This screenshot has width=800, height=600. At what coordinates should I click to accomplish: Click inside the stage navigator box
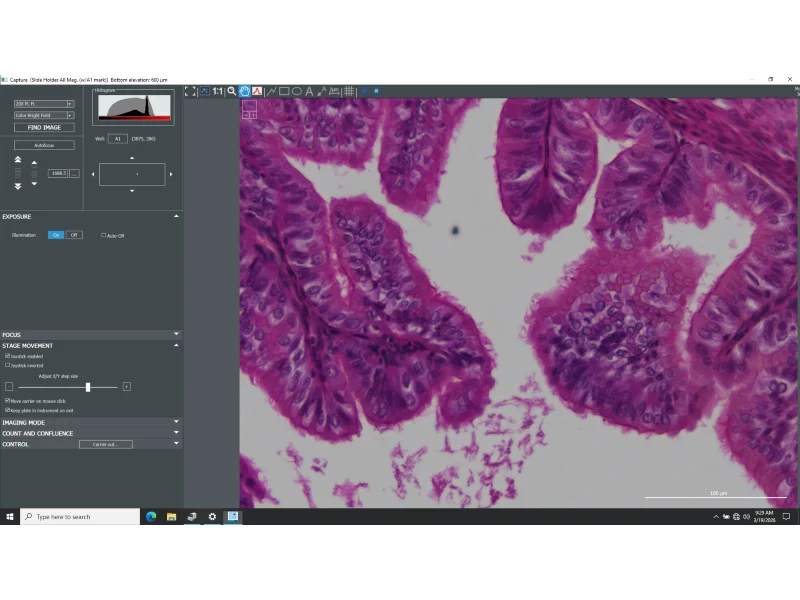coord(132,174)
